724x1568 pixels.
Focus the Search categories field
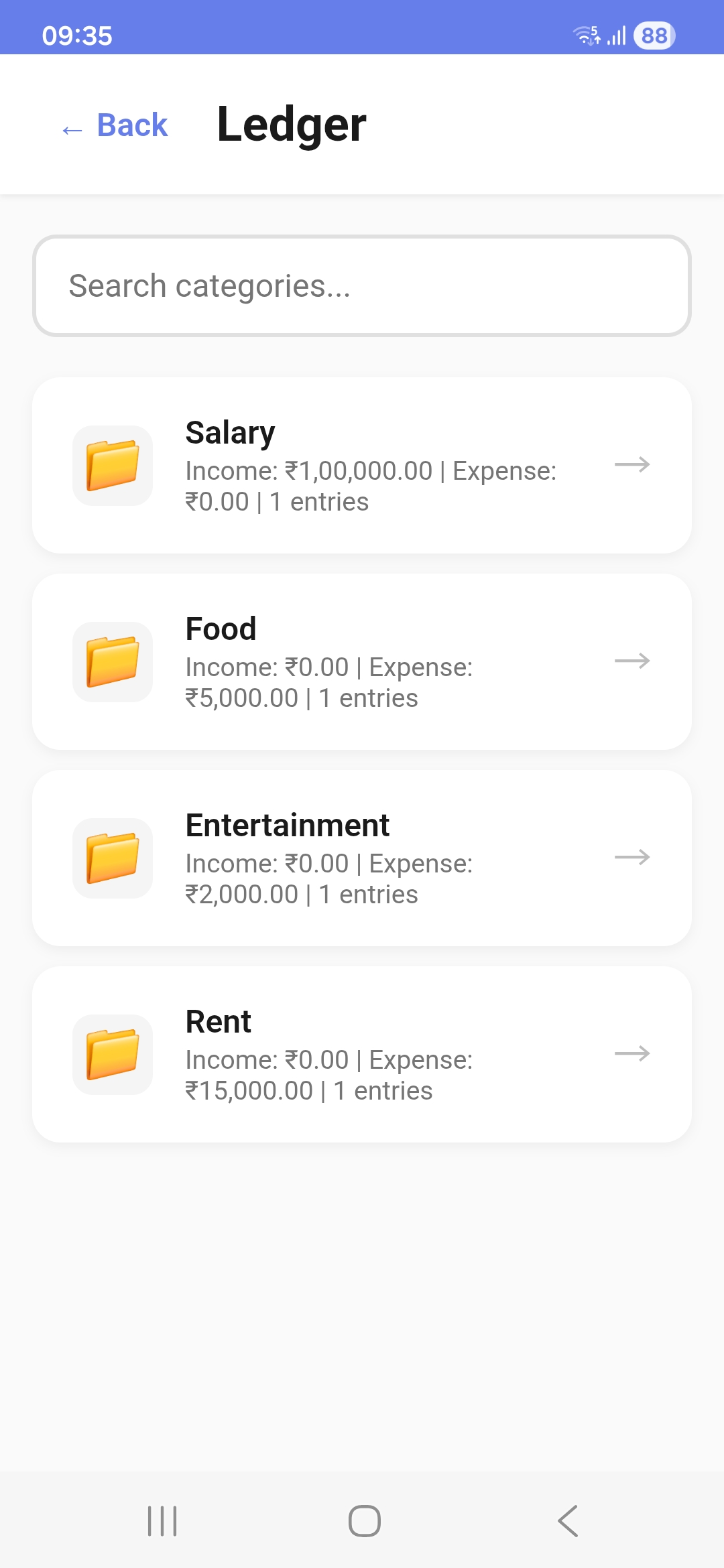(x=362, y=286)
